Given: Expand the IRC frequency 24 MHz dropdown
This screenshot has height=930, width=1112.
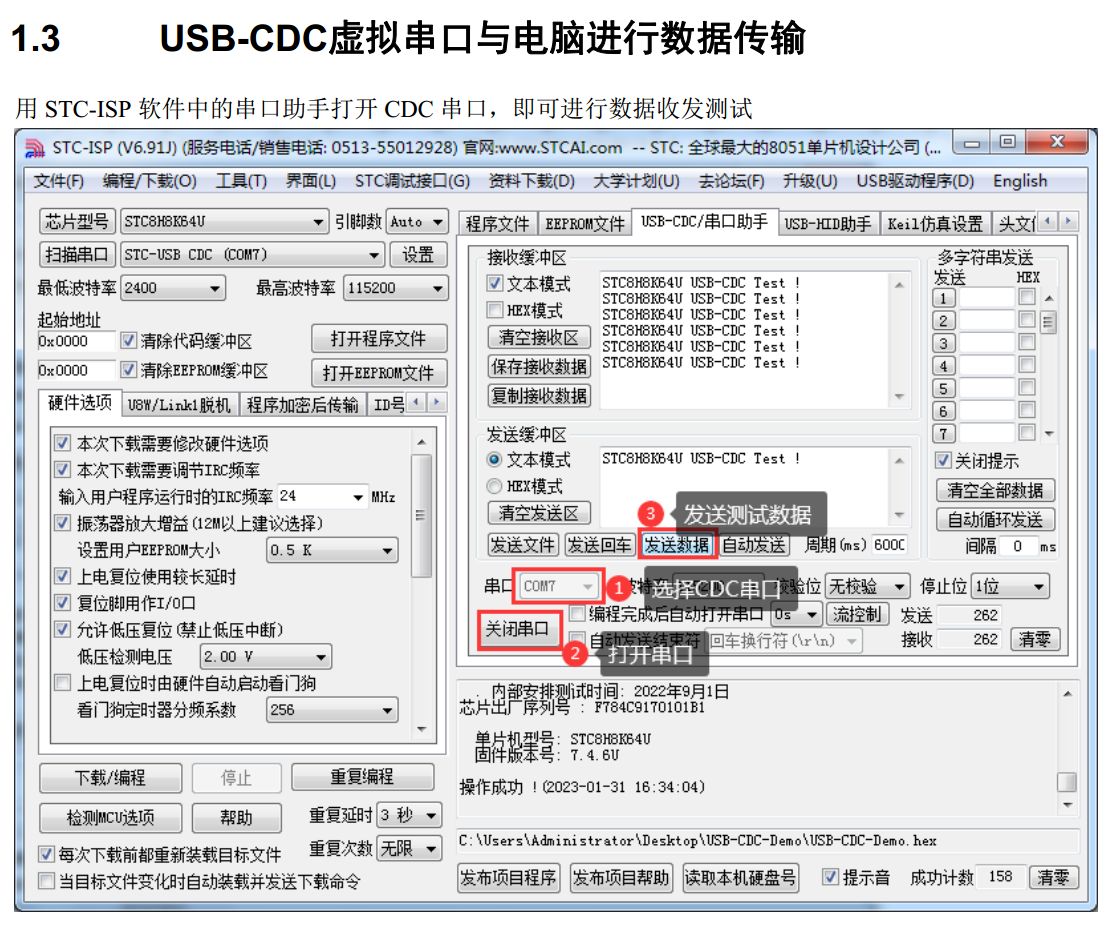Looking at the screenshot, I should (322, 497).
